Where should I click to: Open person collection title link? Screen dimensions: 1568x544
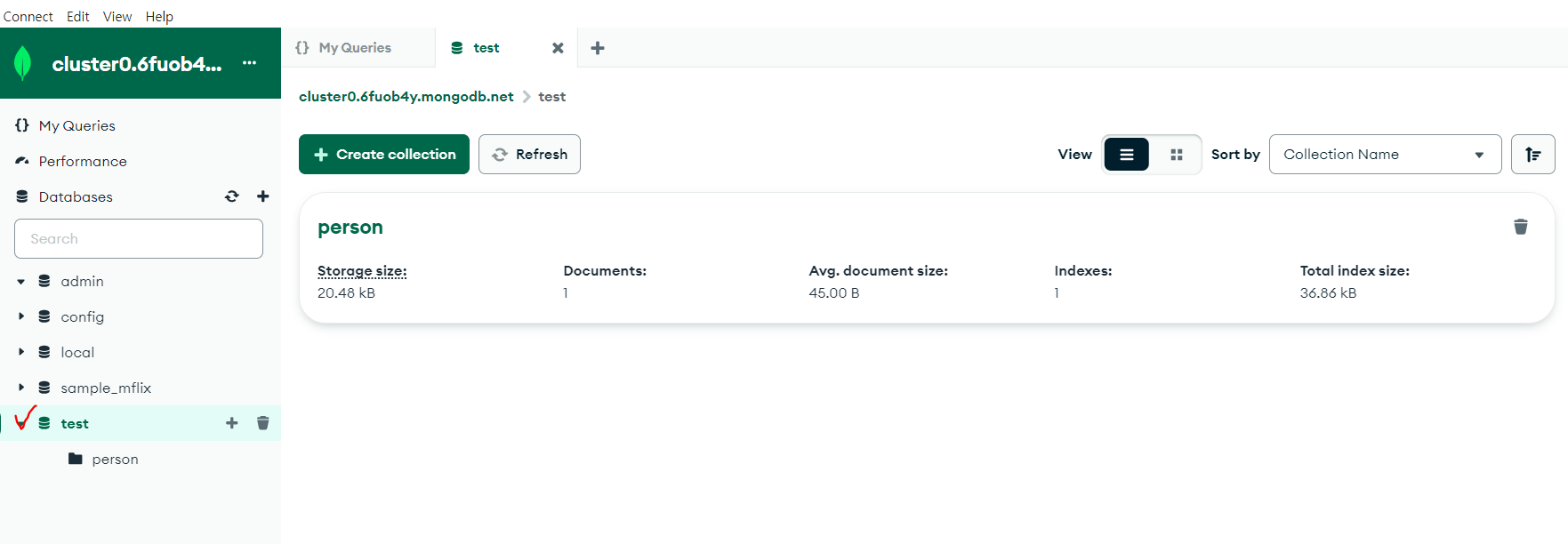pyautogui.click(x=350, y=228)
